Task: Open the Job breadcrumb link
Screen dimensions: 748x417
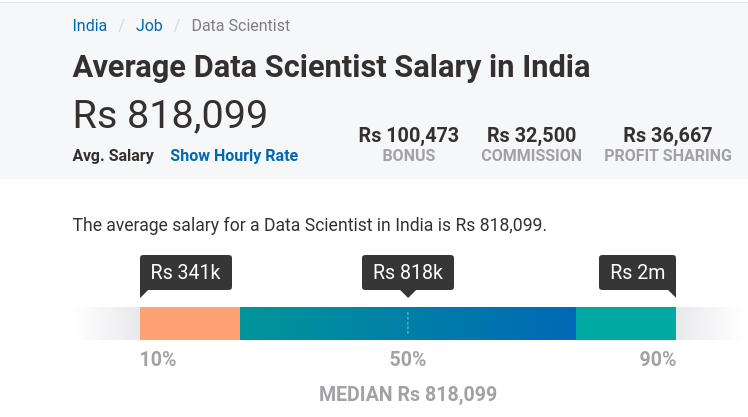Action: pos(149,25)
